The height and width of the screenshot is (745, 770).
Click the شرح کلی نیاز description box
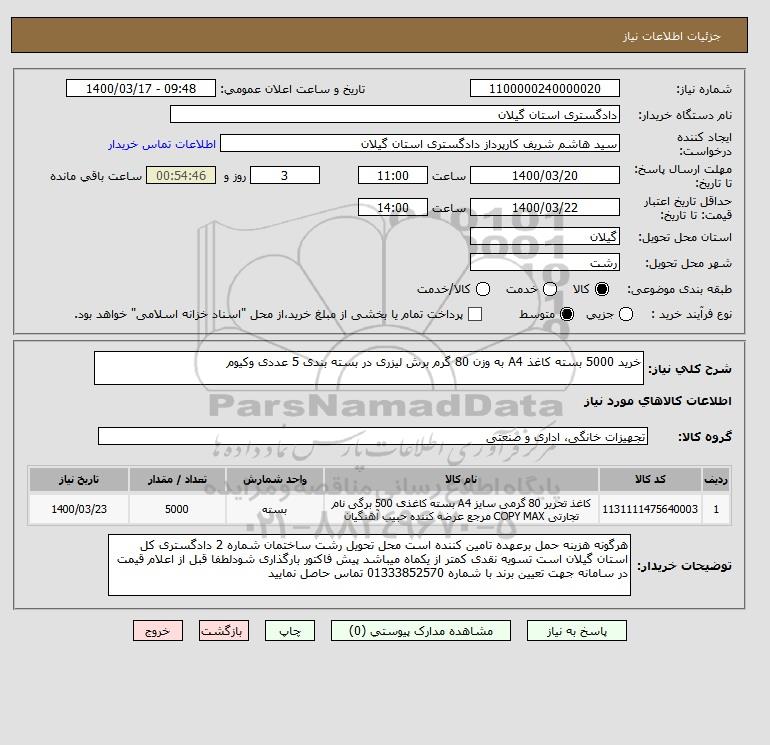(x=369, y=368)
